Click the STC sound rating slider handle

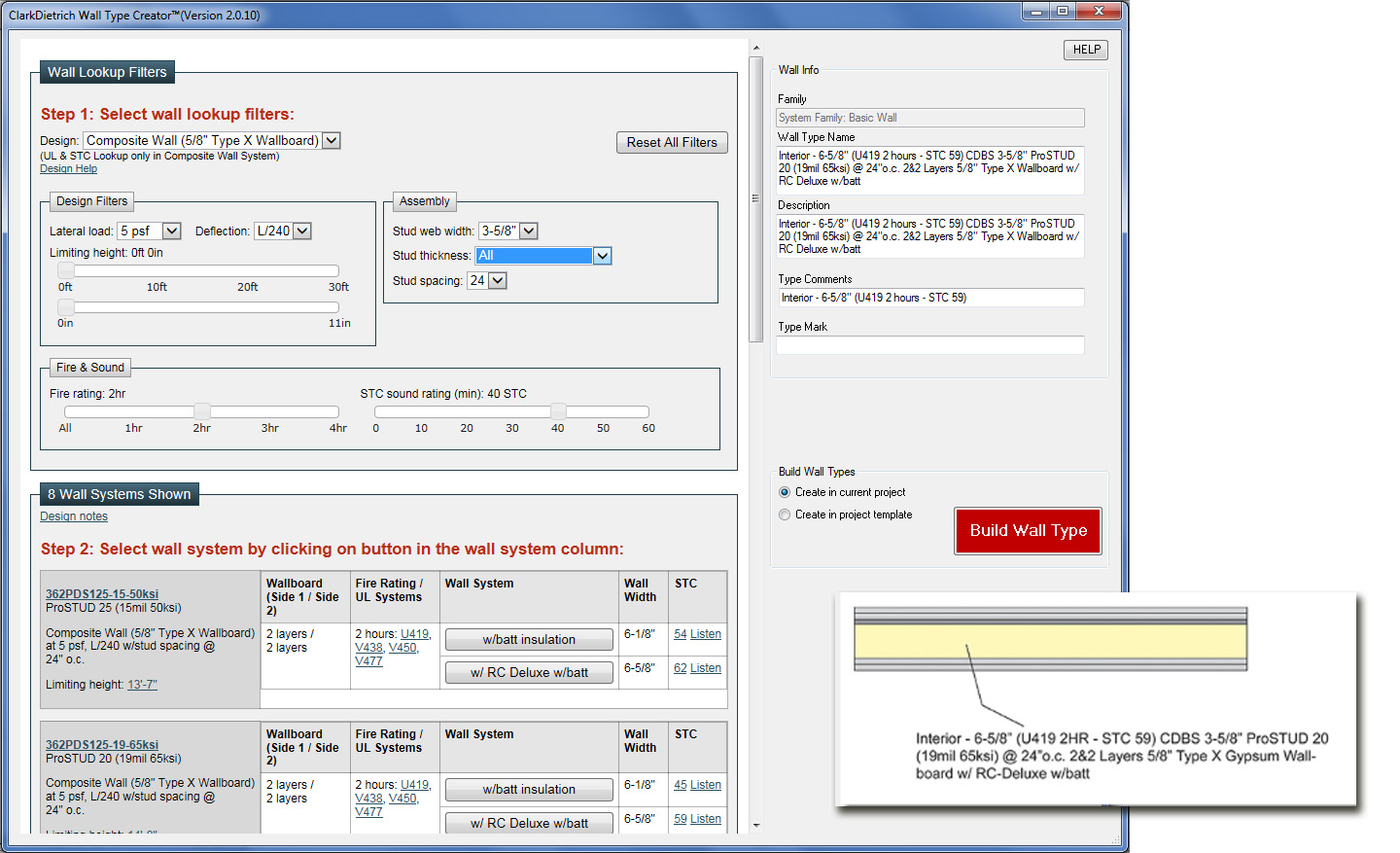pyautogui.click(x=558, y=411)
